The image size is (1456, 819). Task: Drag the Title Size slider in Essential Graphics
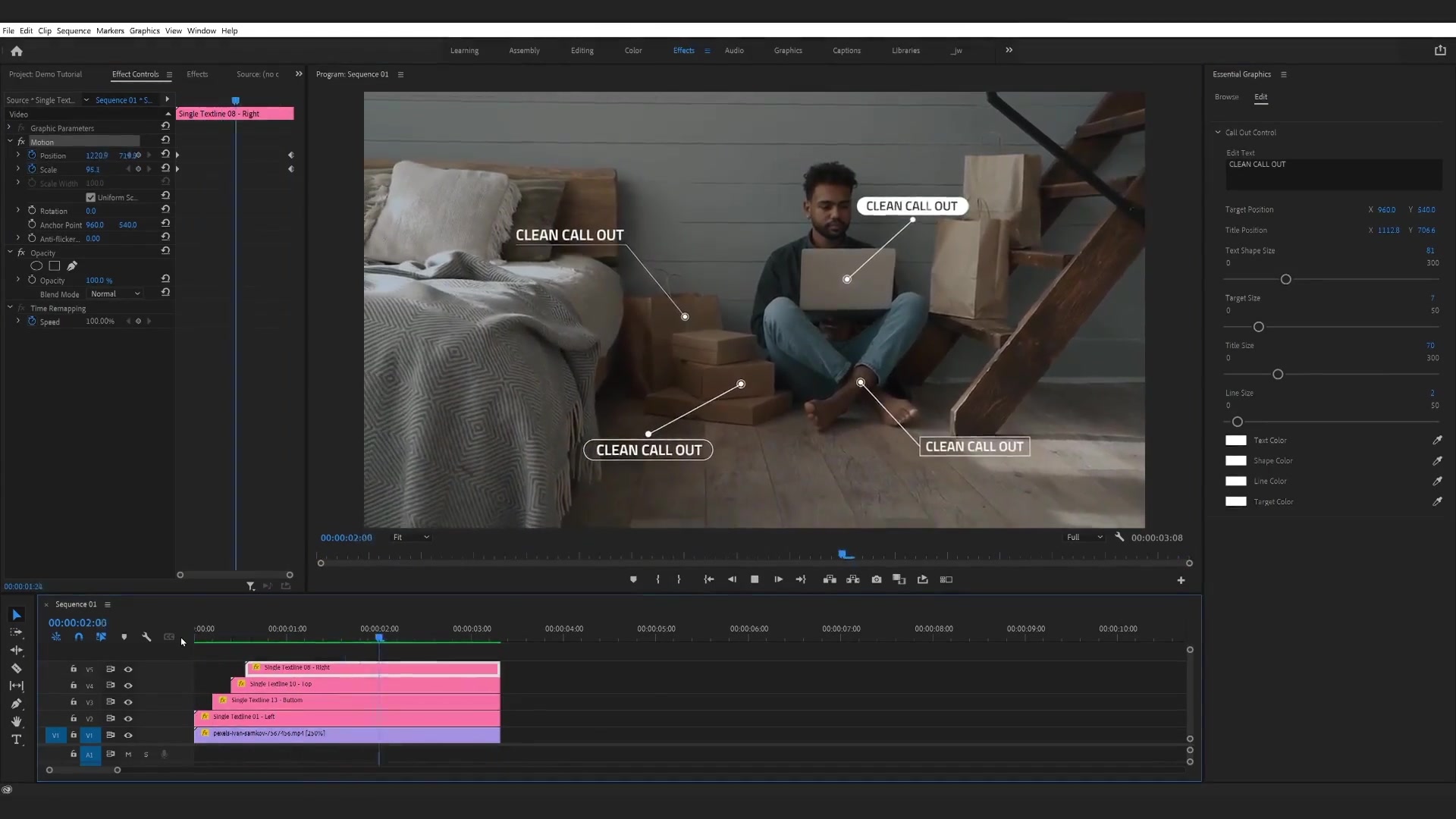[x=1278, y=374]
